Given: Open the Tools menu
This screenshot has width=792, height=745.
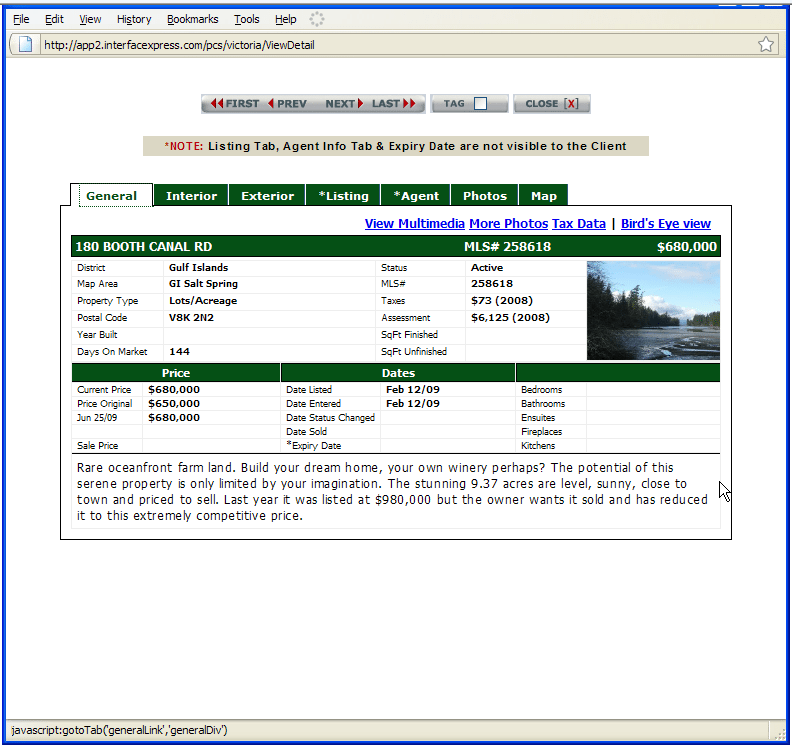Looking at the screenshot, I should (246, 19).
